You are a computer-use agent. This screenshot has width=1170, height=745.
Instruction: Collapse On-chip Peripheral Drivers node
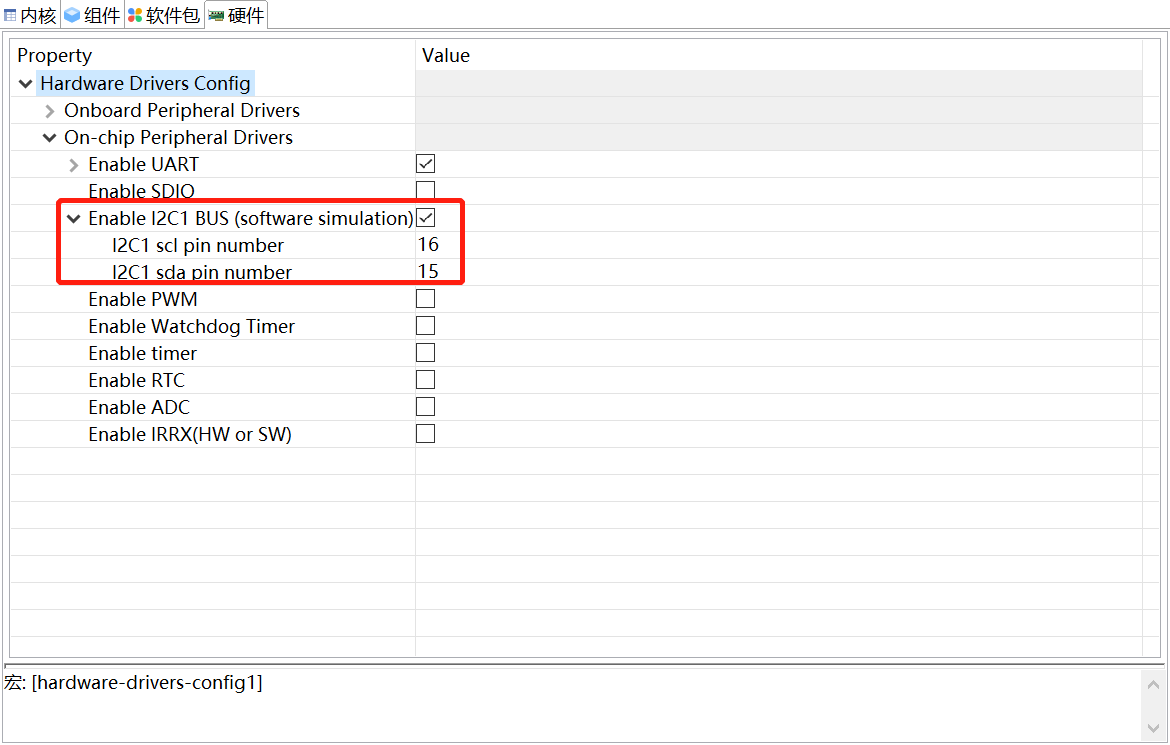pos(49,137)
